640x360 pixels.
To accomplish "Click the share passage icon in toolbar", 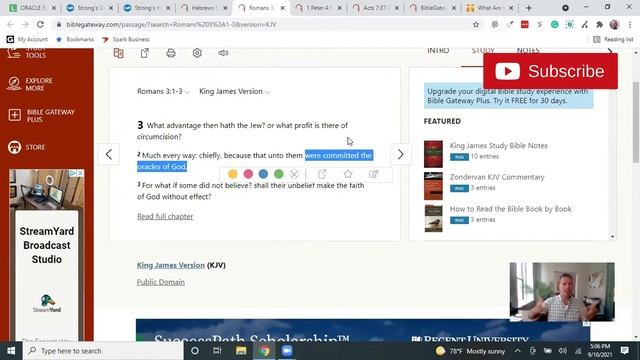I will [144, 53].
